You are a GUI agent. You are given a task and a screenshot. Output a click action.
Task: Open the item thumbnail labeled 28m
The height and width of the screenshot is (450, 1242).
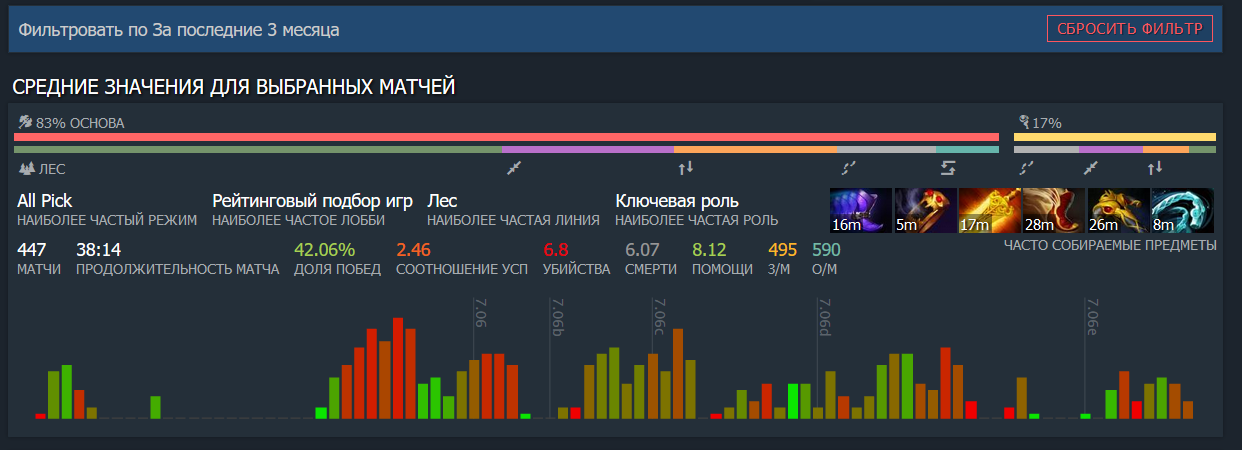pos(1053,211)
